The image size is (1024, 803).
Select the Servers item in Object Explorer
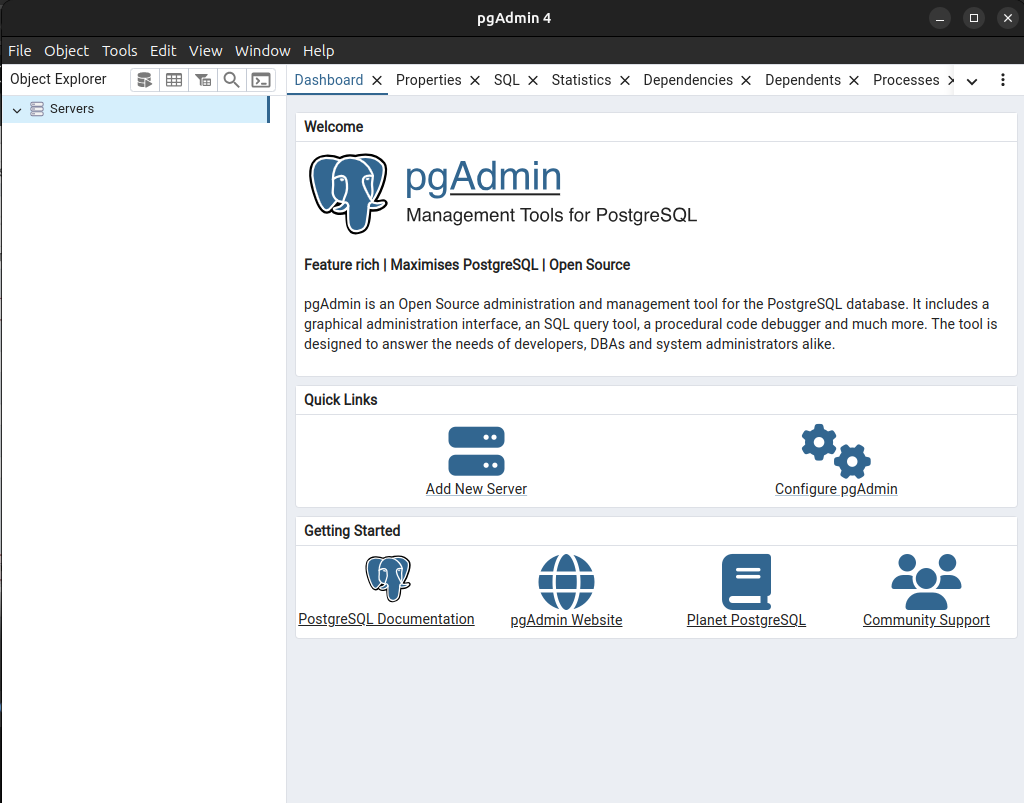(x=72, y=109)
